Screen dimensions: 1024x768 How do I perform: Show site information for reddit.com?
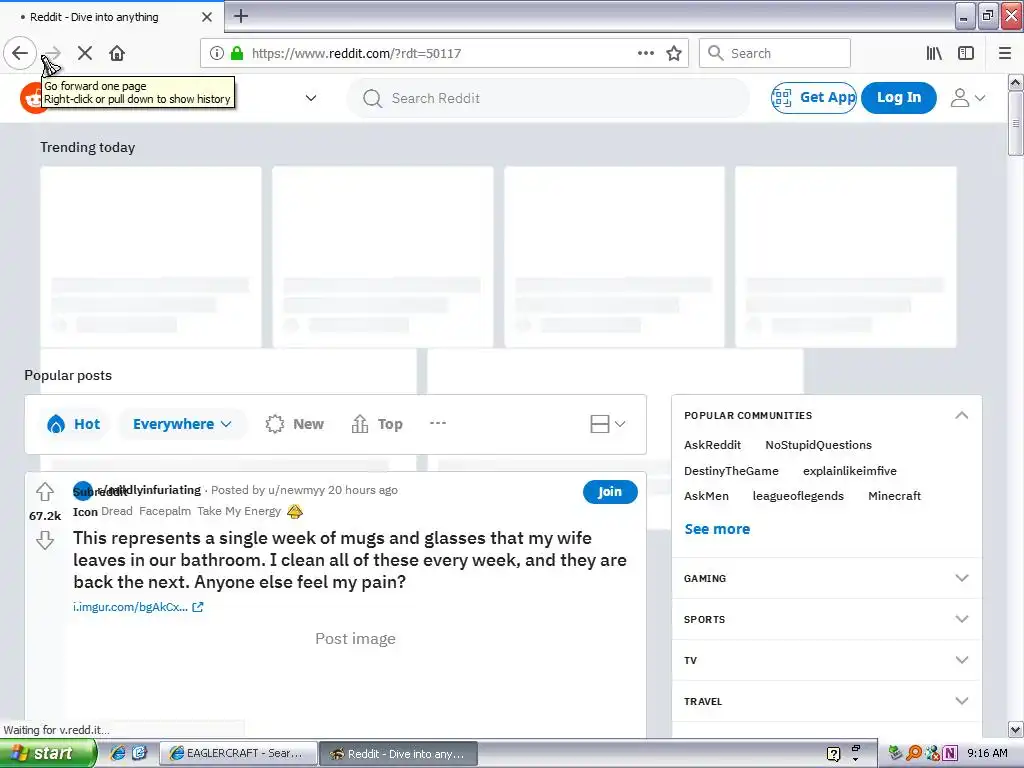[217, 53]
